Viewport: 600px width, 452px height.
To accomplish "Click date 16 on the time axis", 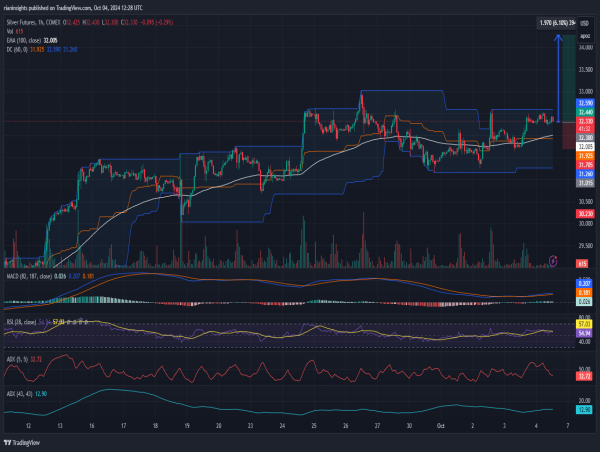I will click(x=92, y=426).
